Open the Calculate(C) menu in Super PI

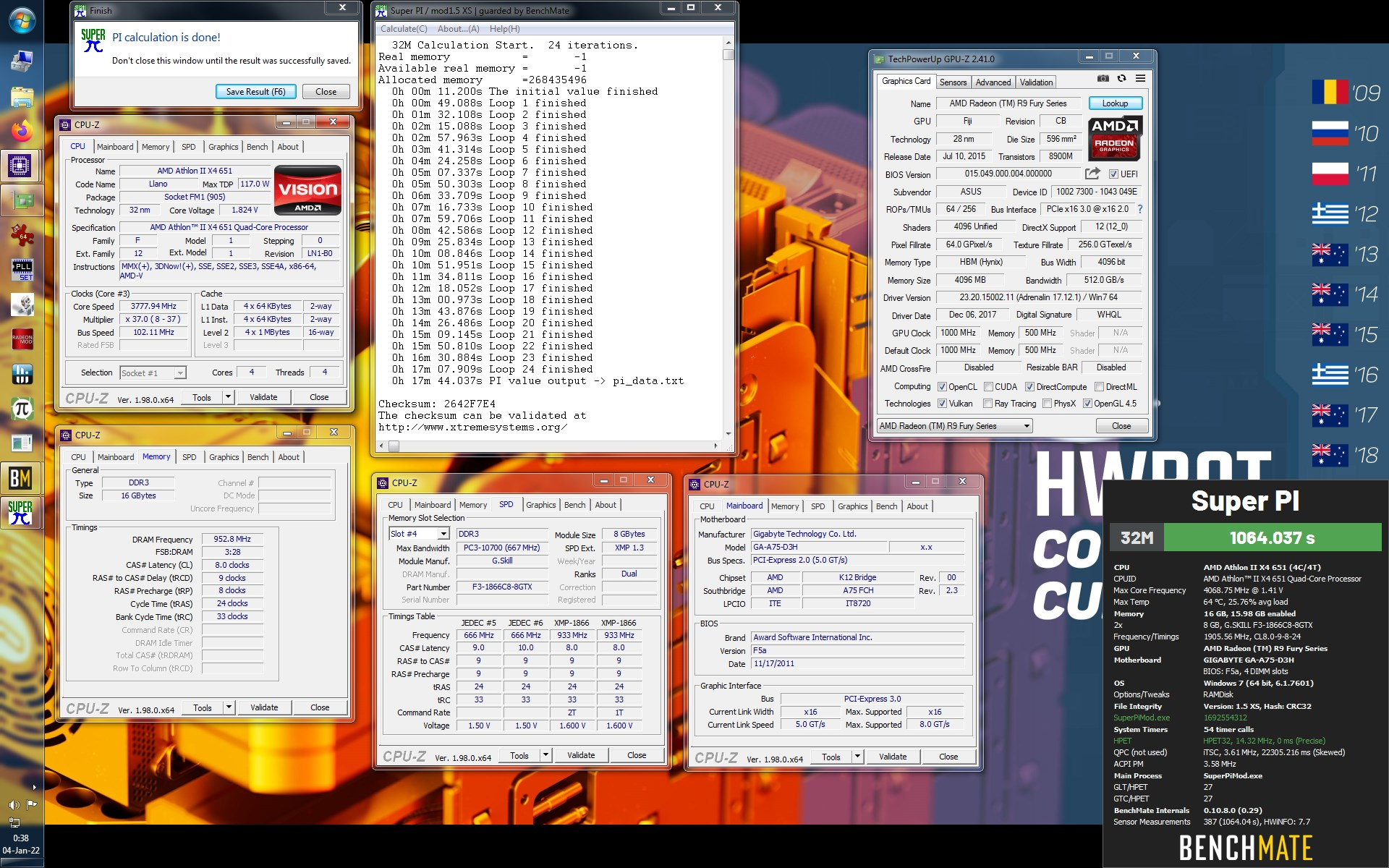pos(404,29)
